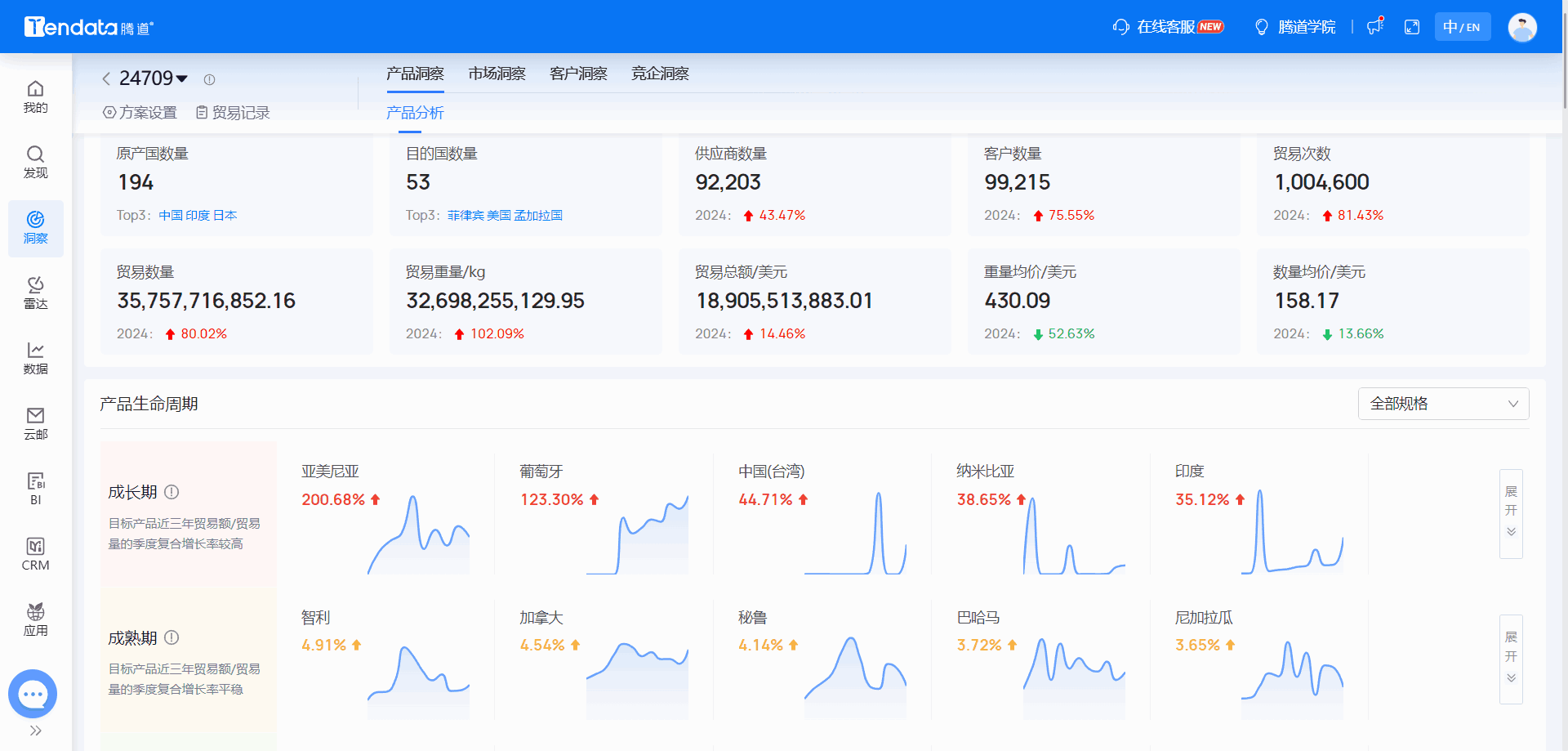Image resolution: width=1568 pixels, height=751 pixels.
Task: Switch interface language using the 中/EN toggle
Action: coord(1462,26)
